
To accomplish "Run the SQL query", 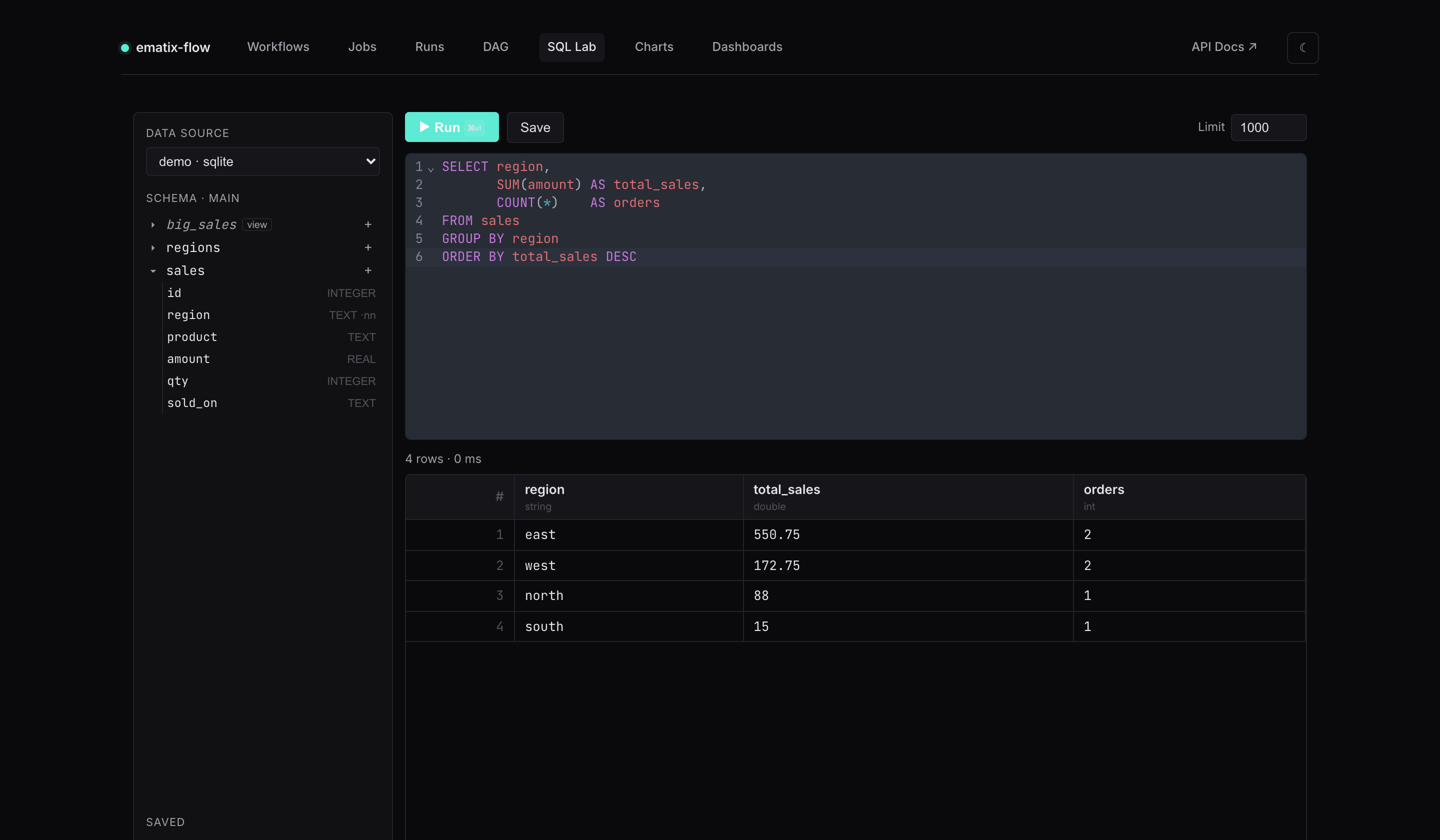I will click(x=451, y=127).
